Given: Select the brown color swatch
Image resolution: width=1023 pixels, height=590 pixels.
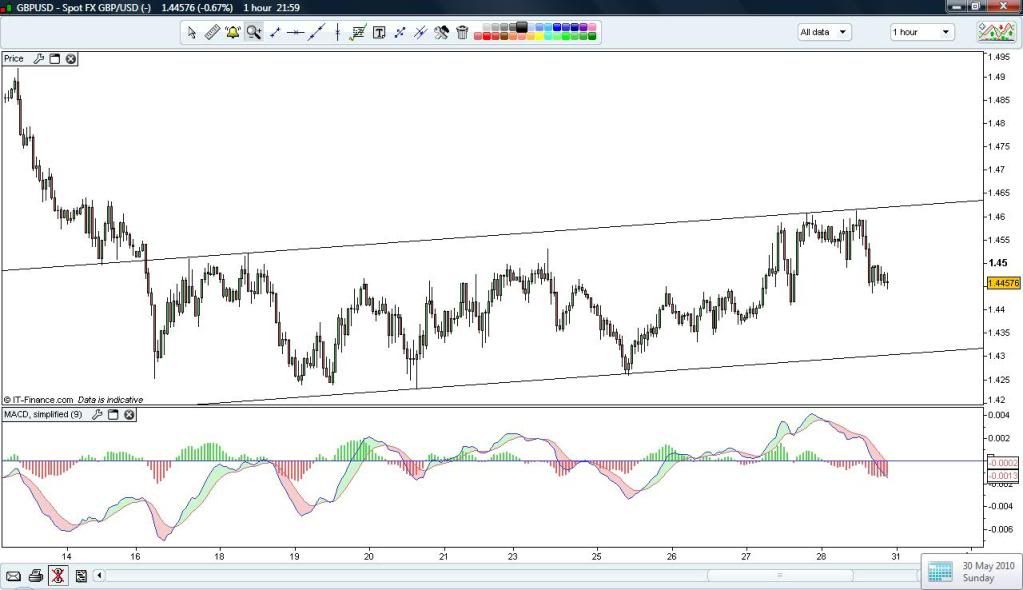Looking at the screenshot, I should (x=504, y=36).
